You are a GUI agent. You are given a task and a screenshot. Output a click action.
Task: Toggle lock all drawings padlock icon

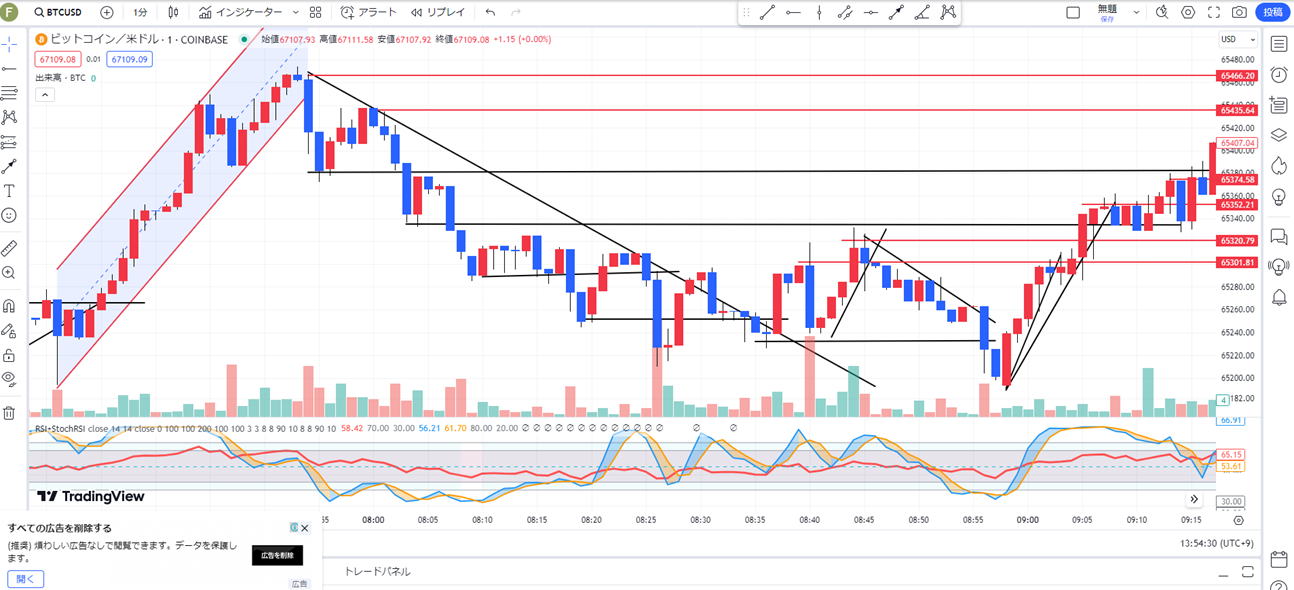pyautogui.click(x=9, y=355)
